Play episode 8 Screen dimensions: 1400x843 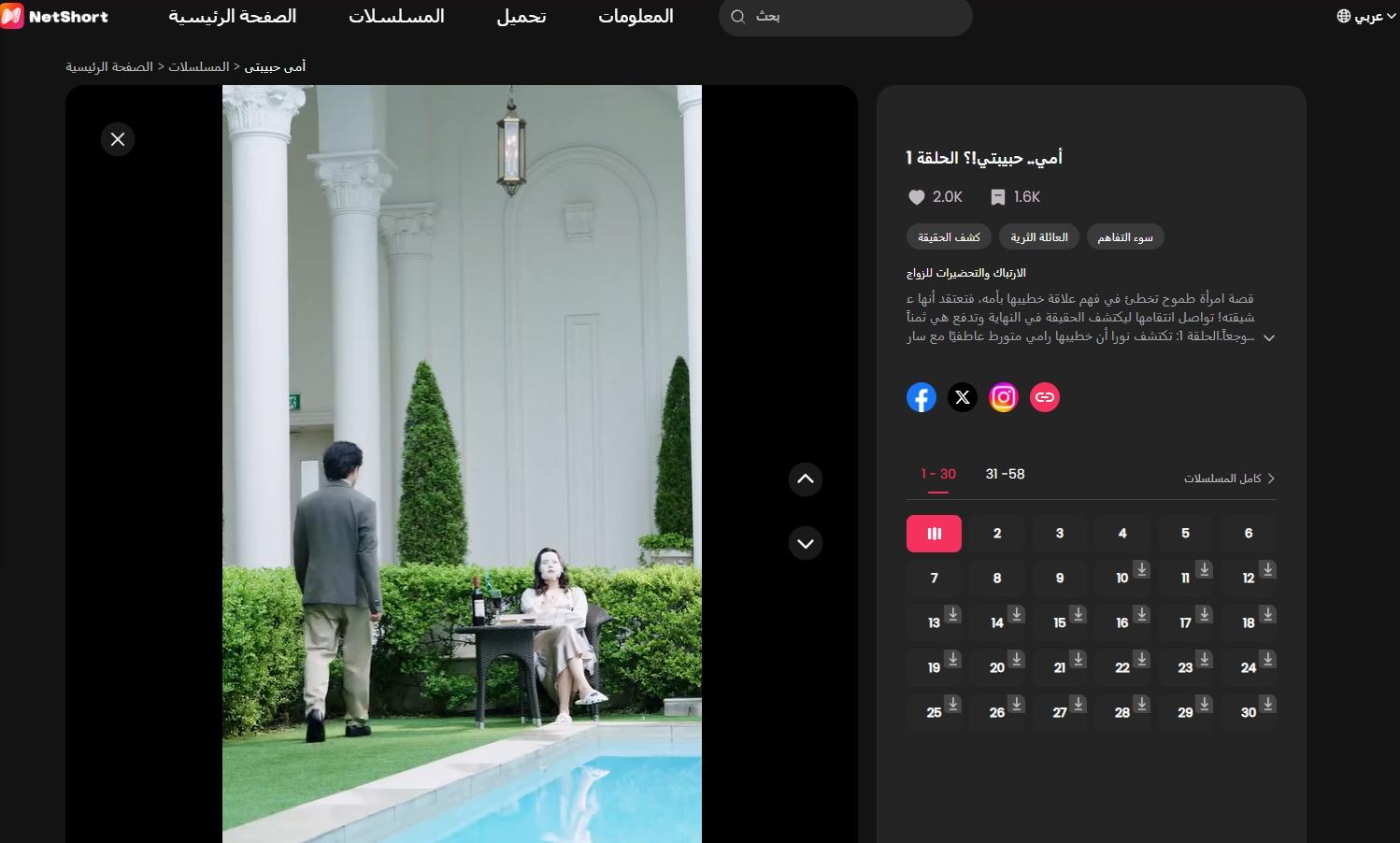click(997, 579)
